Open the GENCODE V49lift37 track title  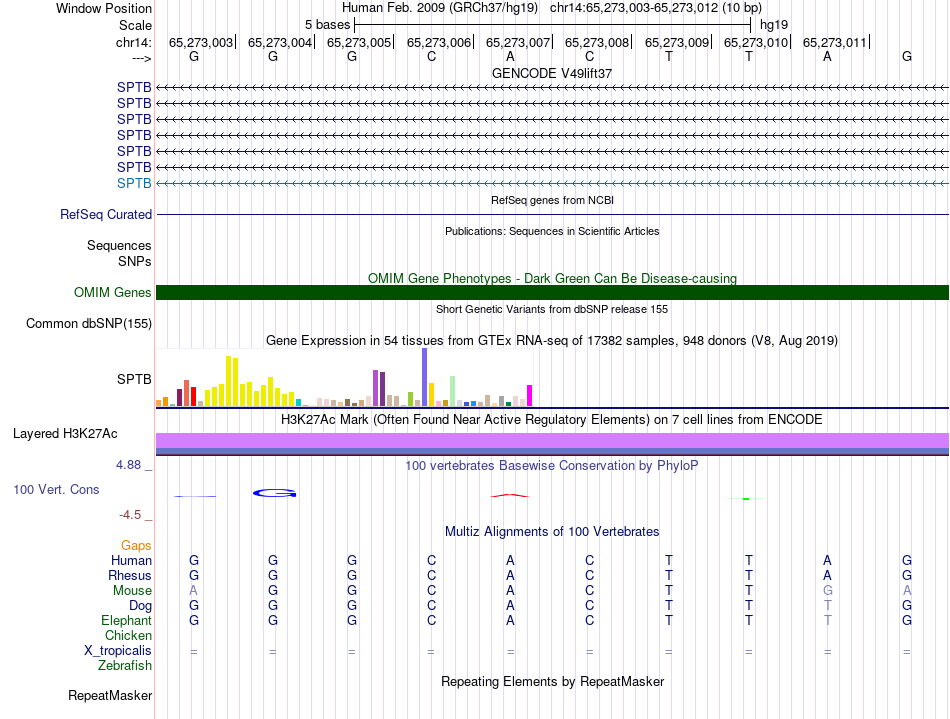(x=552, y=73)
